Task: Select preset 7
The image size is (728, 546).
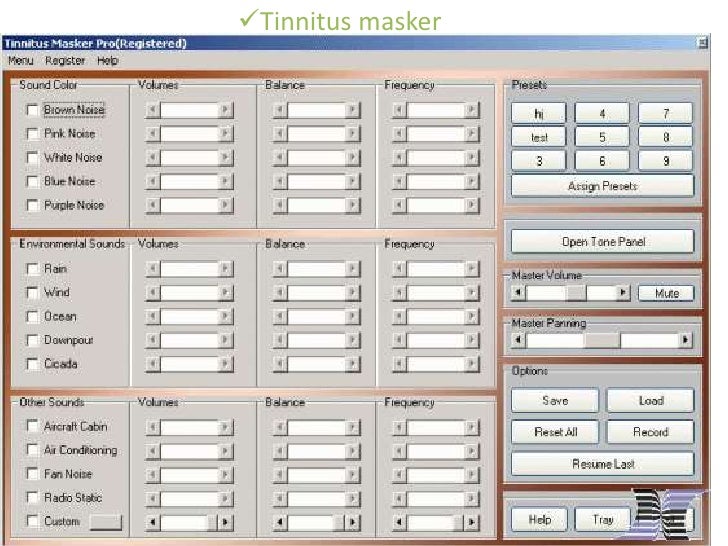Action: (x=666, y=114)
